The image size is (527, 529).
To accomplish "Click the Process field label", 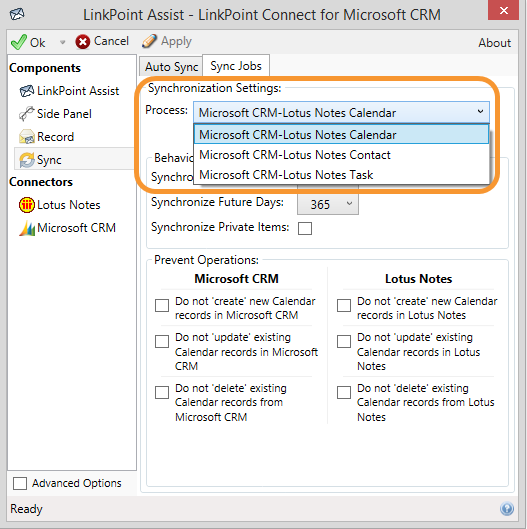I will [166, 110].
